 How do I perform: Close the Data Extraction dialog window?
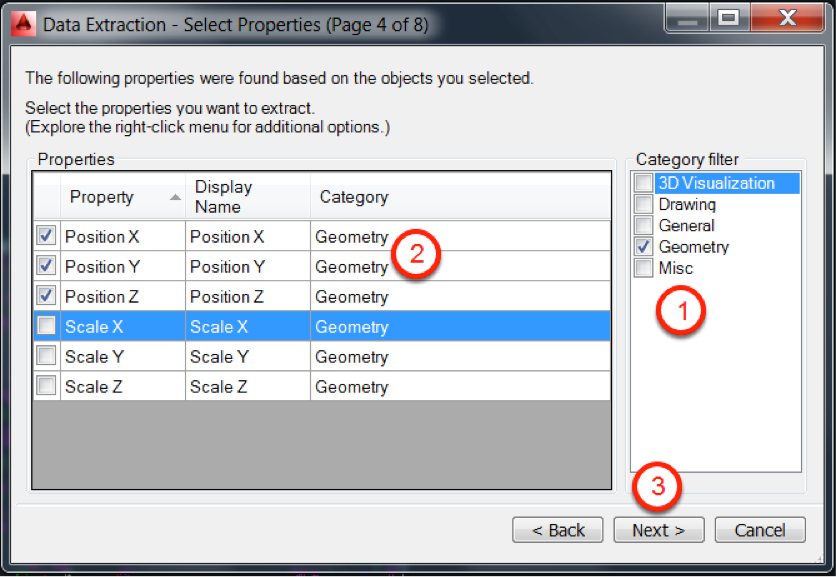[787, 18]
